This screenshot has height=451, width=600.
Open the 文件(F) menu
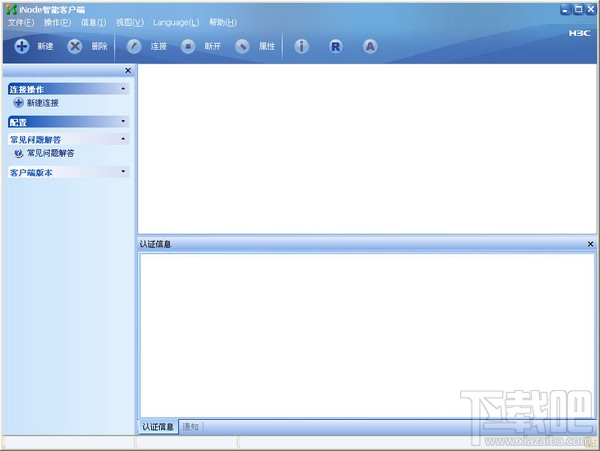click(21, 23)
